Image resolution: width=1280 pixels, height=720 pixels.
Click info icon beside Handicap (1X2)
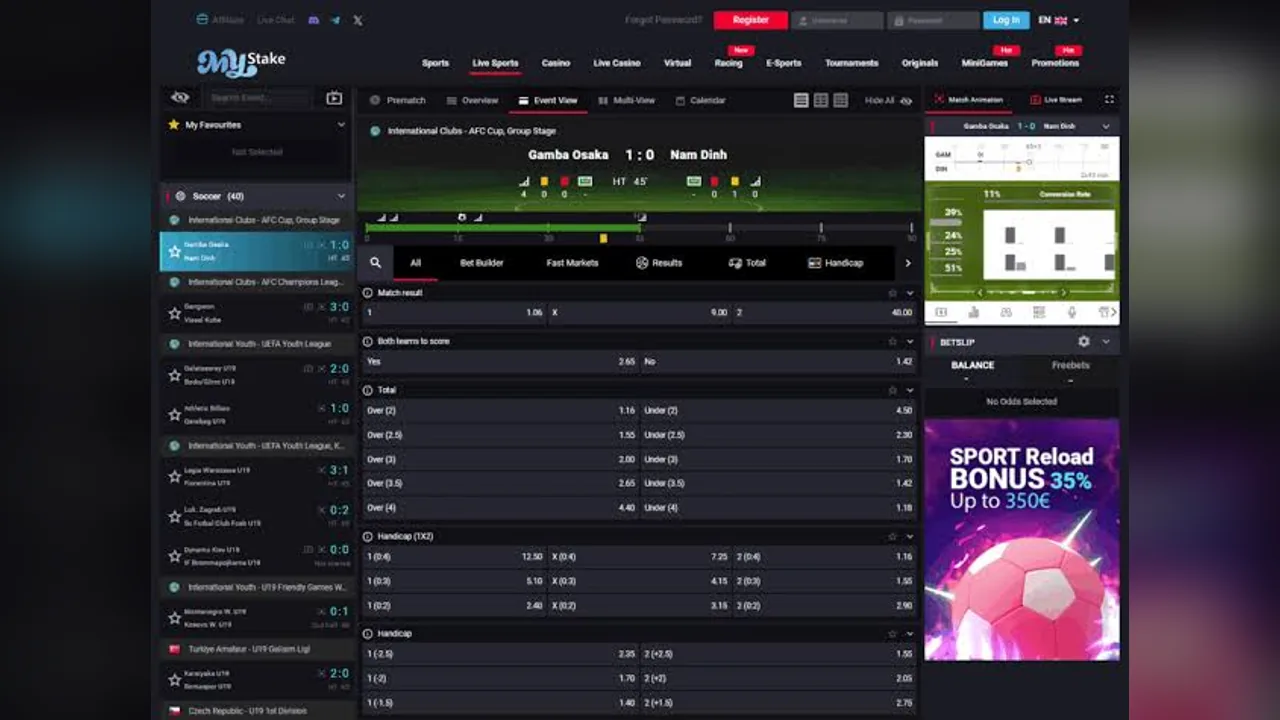point(367,536)
